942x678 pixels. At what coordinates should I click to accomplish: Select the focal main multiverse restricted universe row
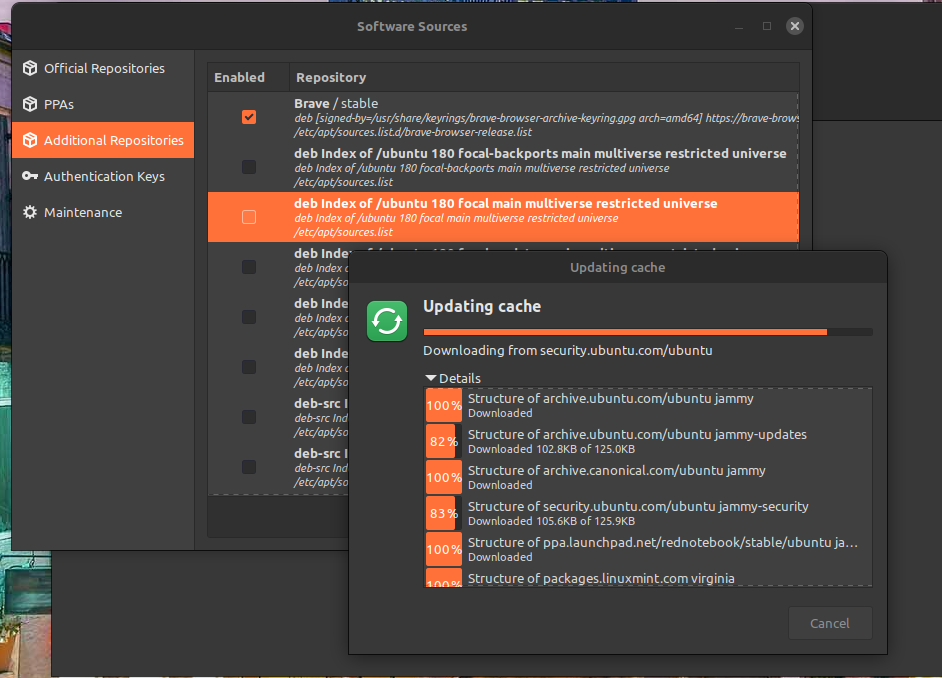click(x=503, y=217)
